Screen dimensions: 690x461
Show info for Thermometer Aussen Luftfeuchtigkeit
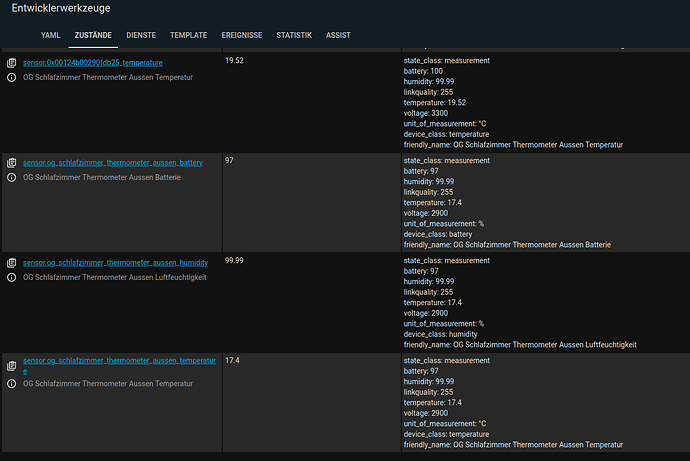(x=12, y=277)
